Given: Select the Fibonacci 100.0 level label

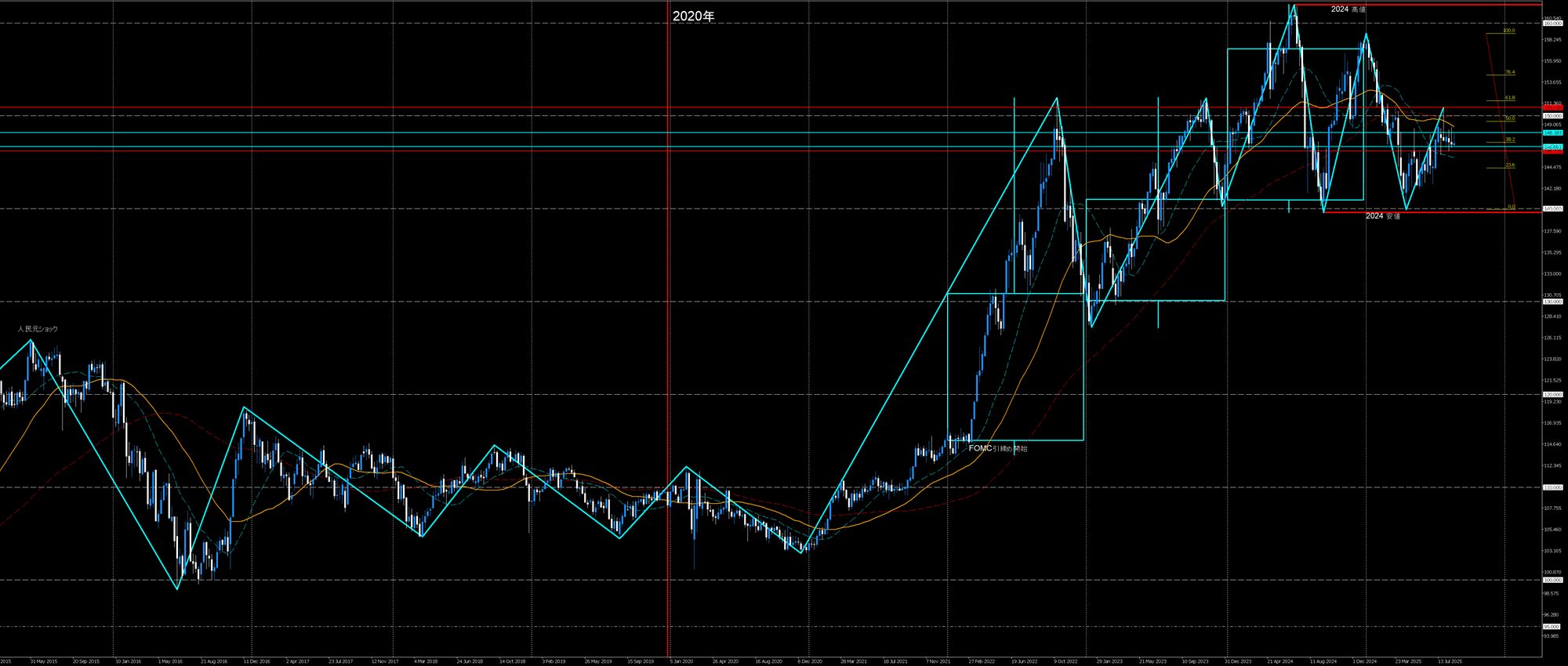Looking at the screenshot, I should point(1508,31).
